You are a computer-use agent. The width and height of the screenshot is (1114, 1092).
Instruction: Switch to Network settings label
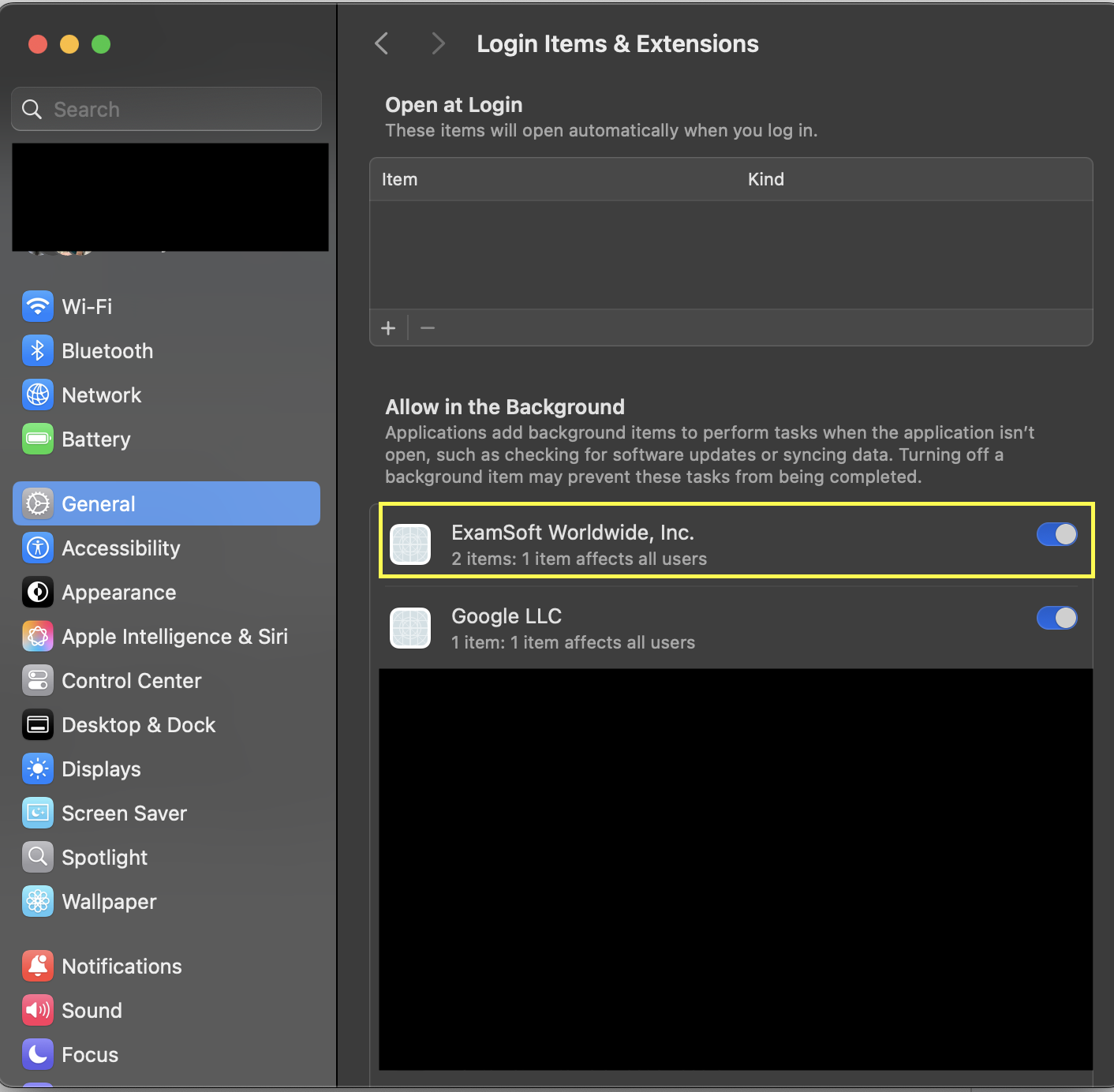pyautogui.click(x=102, y=395)
